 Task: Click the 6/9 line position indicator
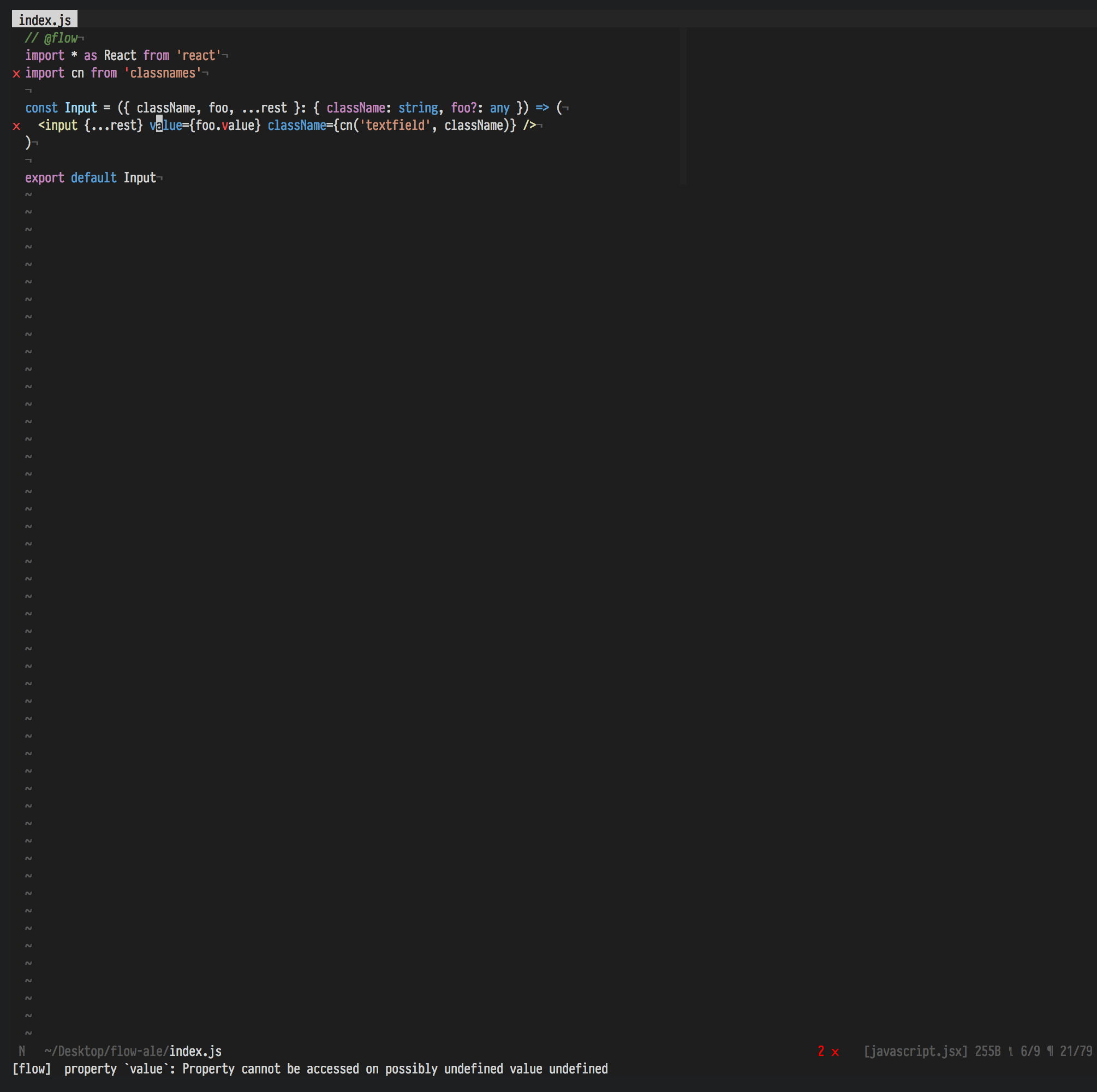pyautogui.click(x=1030, y=1052)
